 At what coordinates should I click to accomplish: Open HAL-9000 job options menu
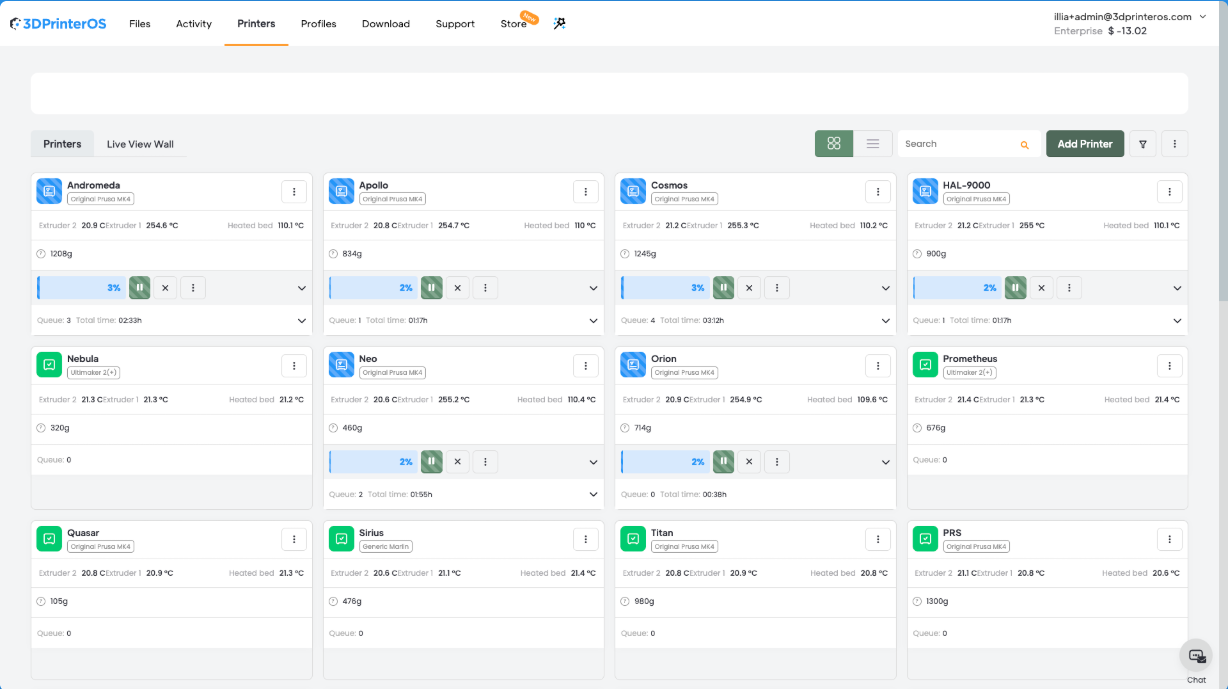[1069, 288]
